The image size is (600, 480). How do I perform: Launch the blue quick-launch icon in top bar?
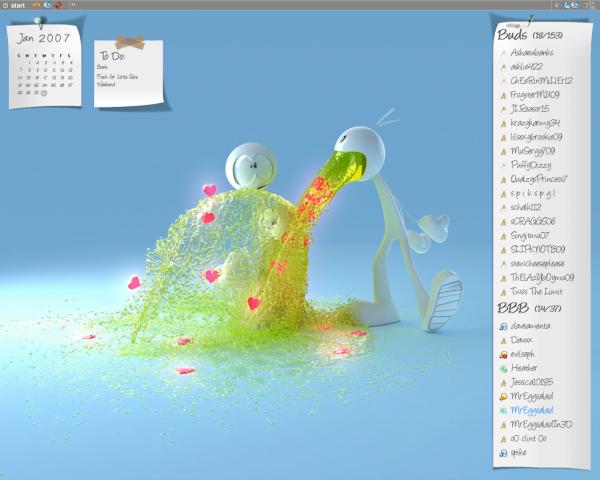[x=47, y=5]
